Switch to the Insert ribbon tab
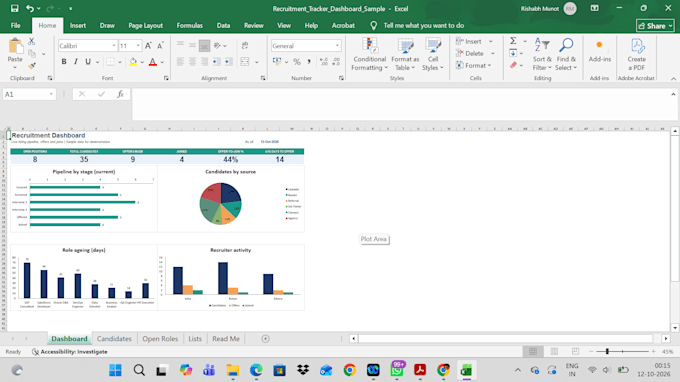Screen dimensions: 680x382 (x=78, y=26)
